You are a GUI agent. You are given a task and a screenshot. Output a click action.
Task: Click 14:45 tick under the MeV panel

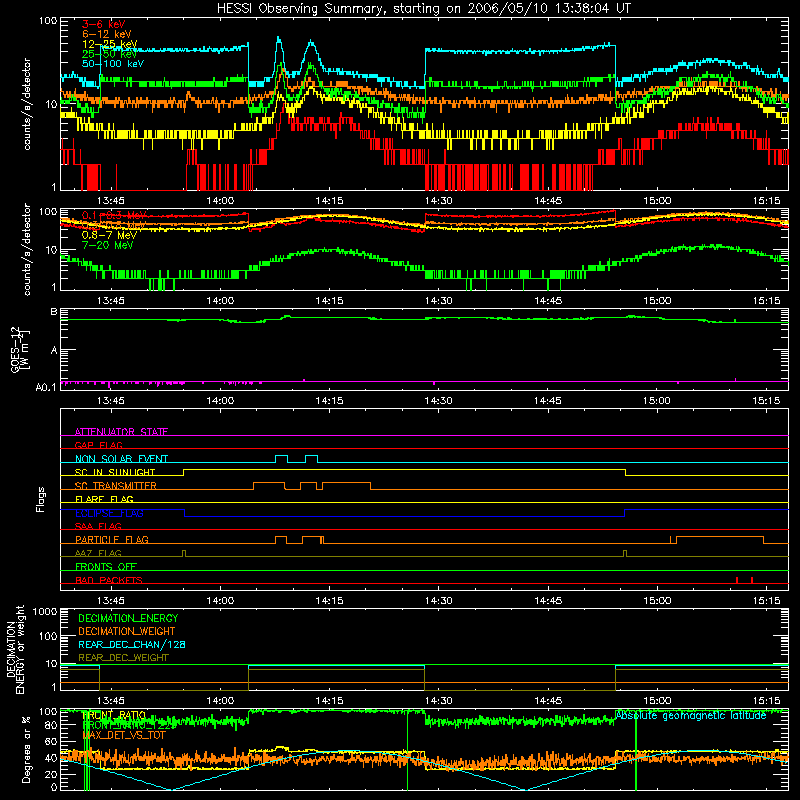coord(548,301)
